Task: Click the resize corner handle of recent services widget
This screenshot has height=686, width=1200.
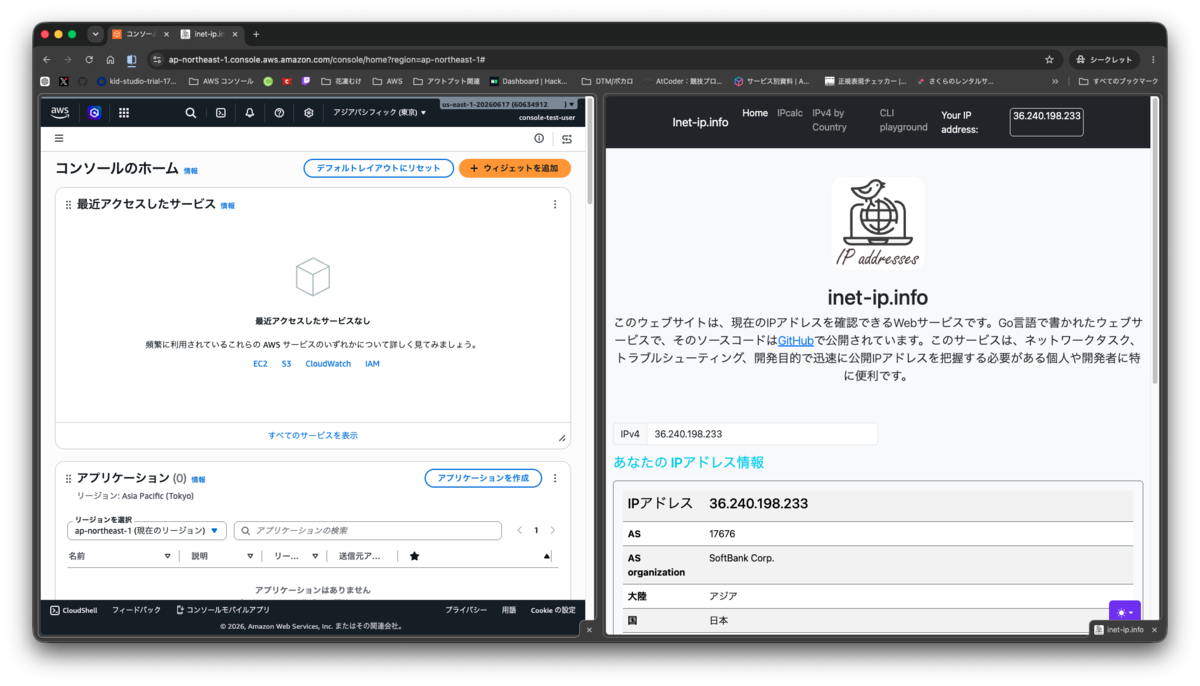Action: pos(561,438)
